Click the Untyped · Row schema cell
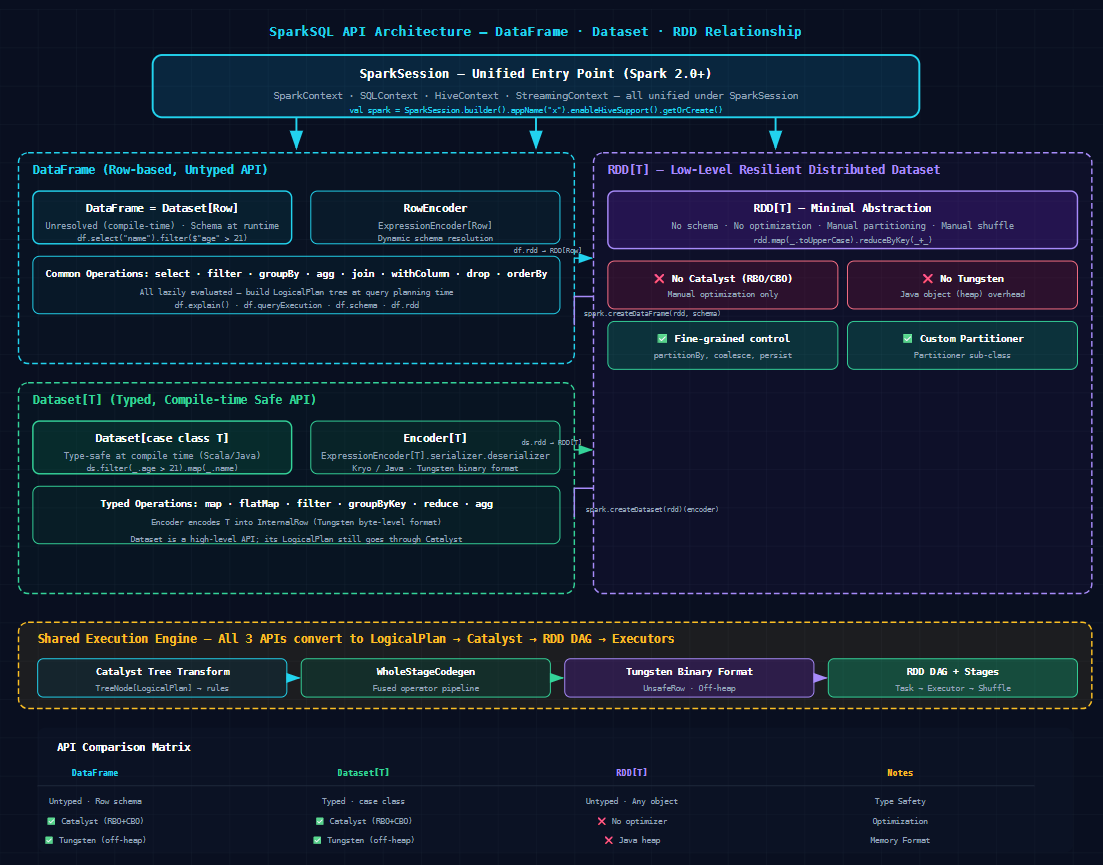The height and width of the screenshot is (865, 1103). click(95, 801)
